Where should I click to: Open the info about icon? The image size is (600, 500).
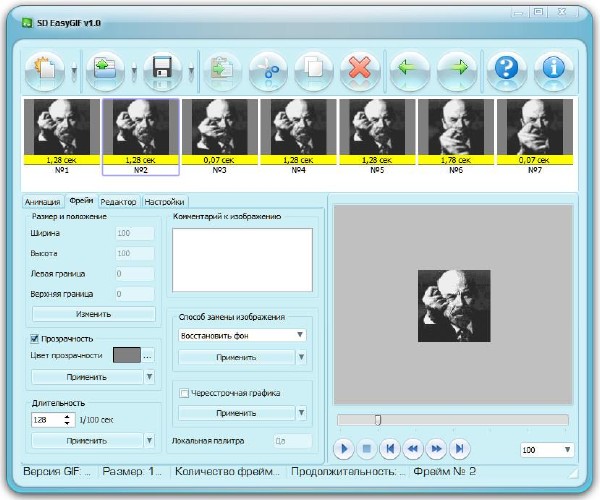(x=553, y=72)
